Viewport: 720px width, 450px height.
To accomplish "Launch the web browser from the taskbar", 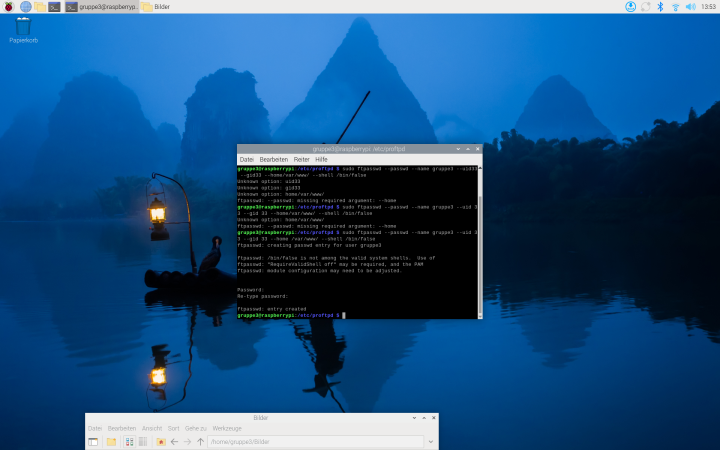I will click(25, 7).
